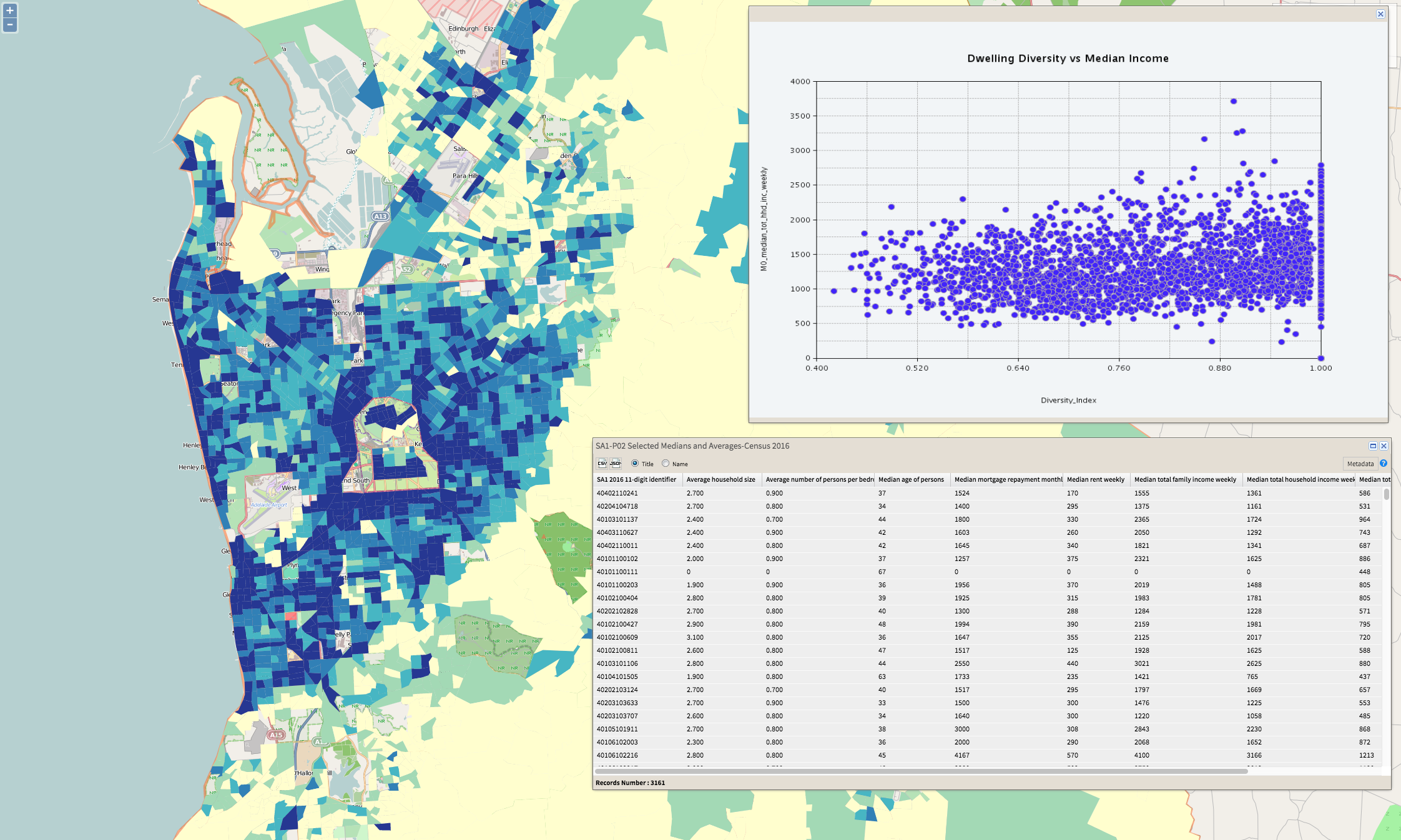1401x840 pixels.
Task: Click the red highlighted map polygon
Action: [290, 616]
